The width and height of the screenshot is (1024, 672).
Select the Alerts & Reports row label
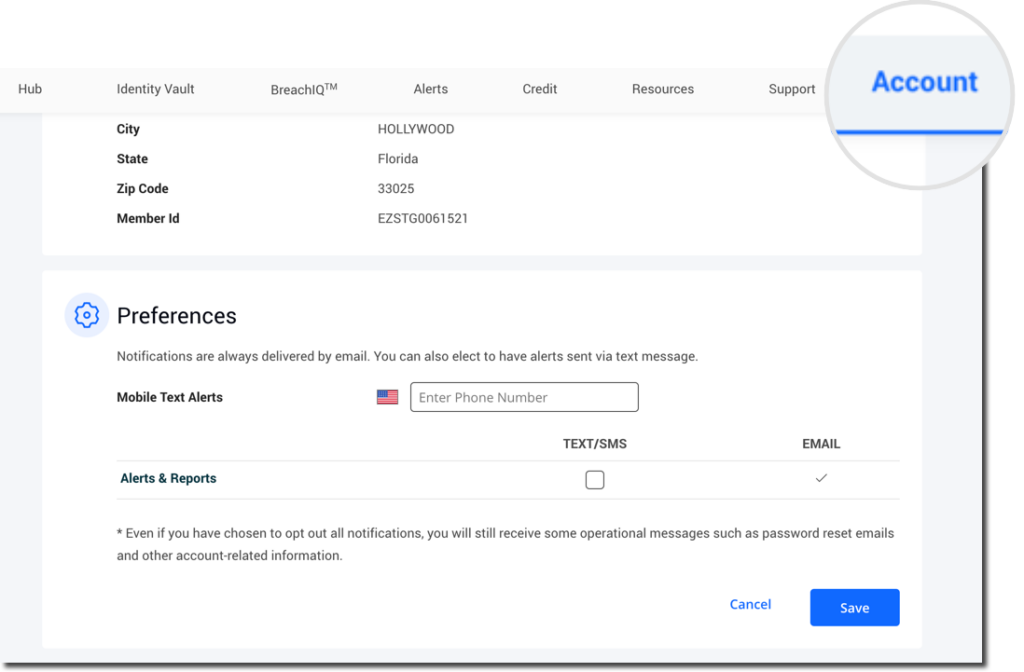(x=168, y=478)
